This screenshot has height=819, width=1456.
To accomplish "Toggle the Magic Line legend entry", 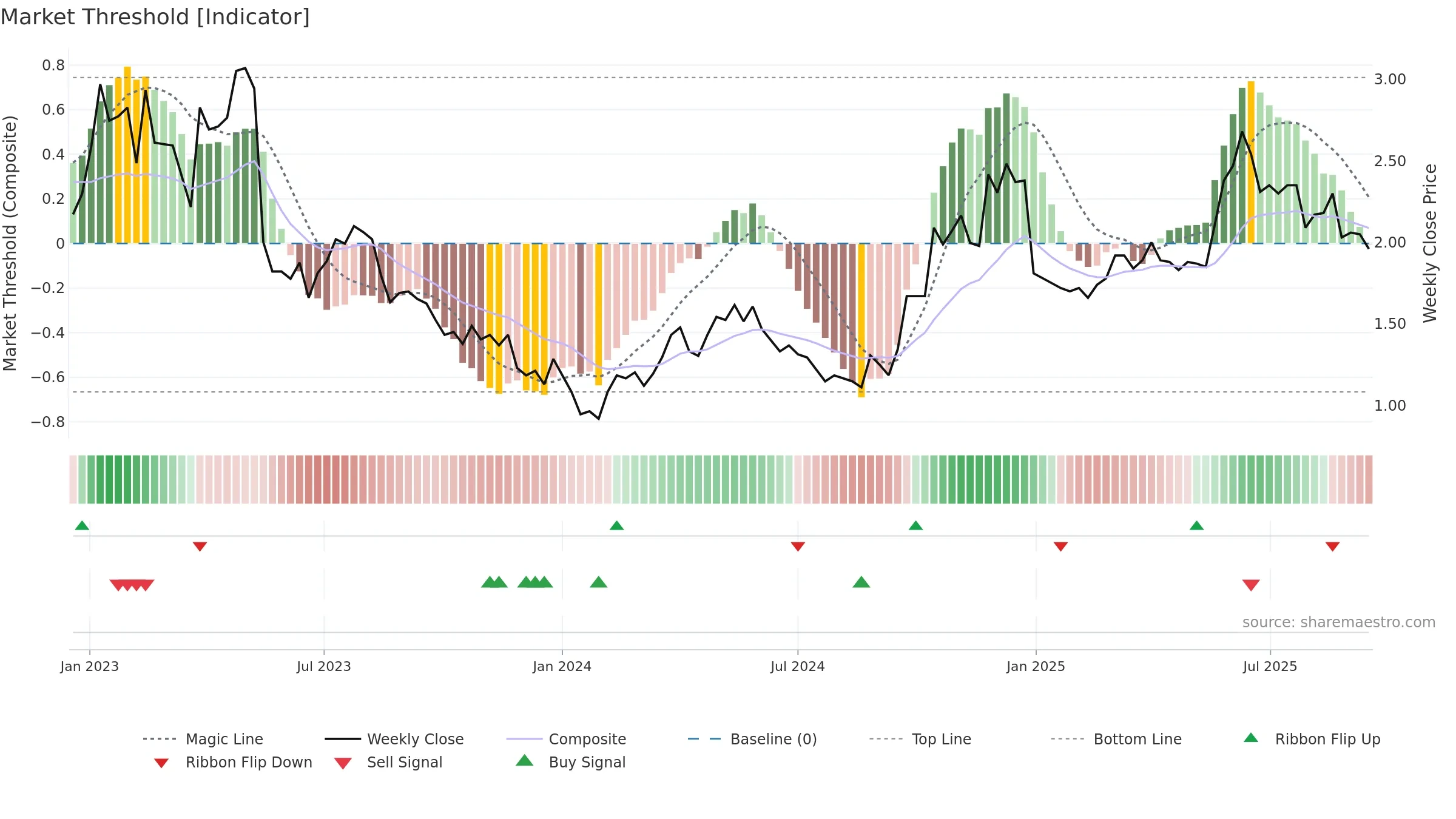I will click(203, 739).
